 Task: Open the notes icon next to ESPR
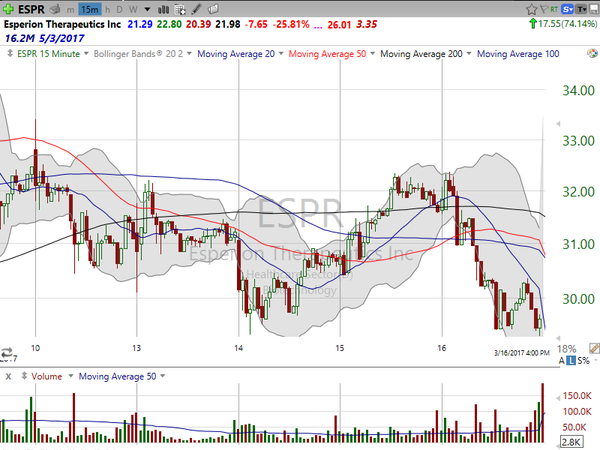point(55,9)
